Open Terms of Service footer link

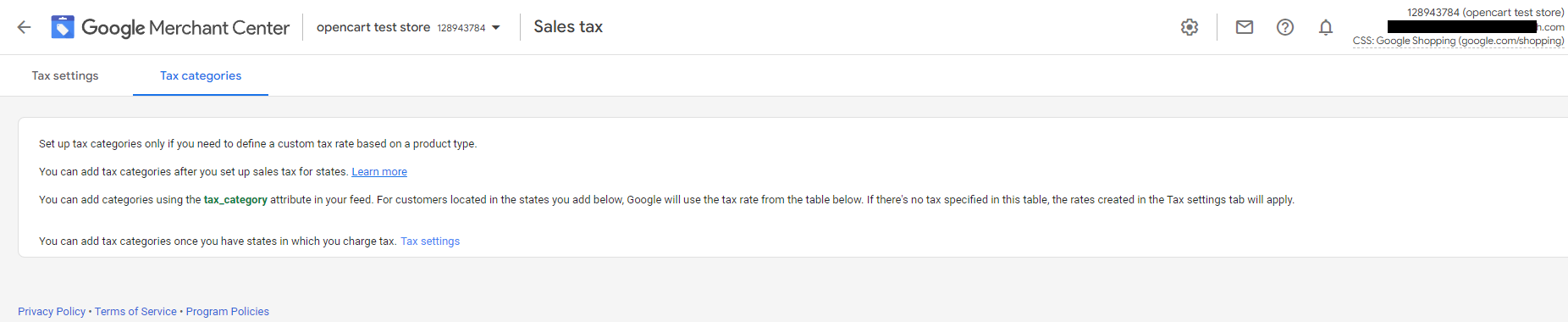click(x=135, y=312)
